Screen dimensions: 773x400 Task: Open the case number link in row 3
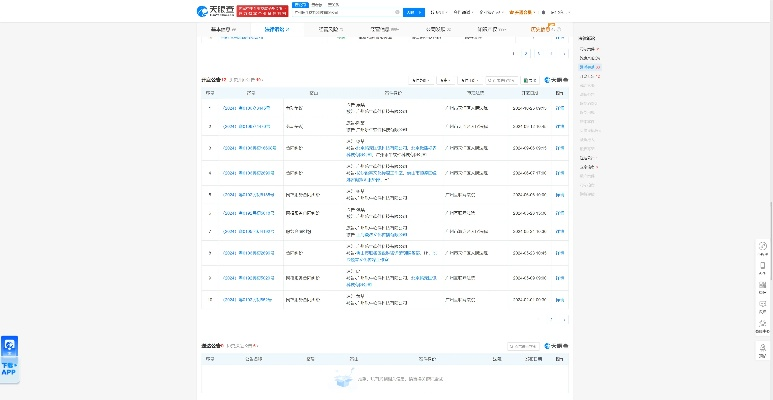249,148
